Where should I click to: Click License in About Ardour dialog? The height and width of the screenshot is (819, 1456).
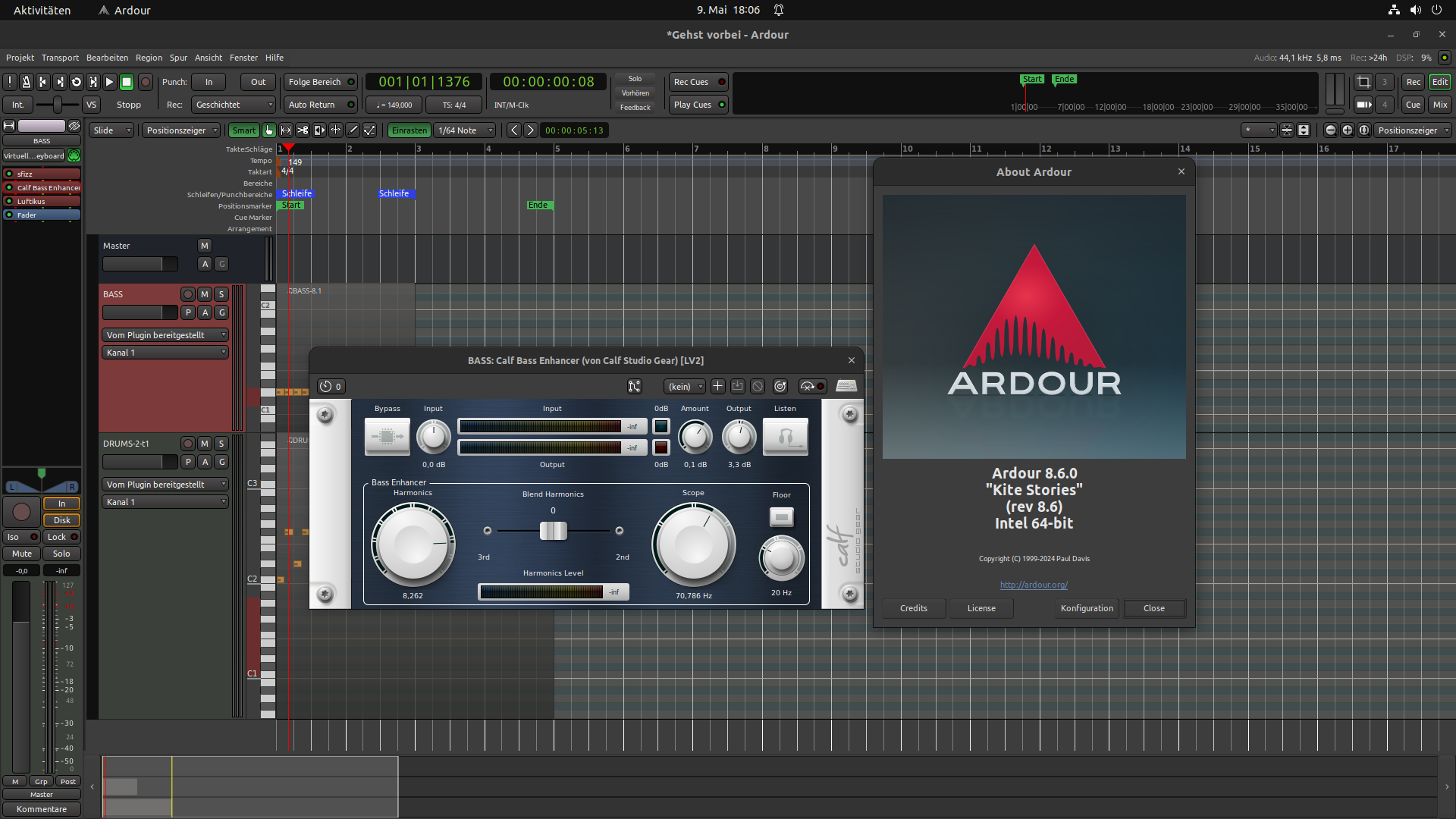tap(981, 608)
